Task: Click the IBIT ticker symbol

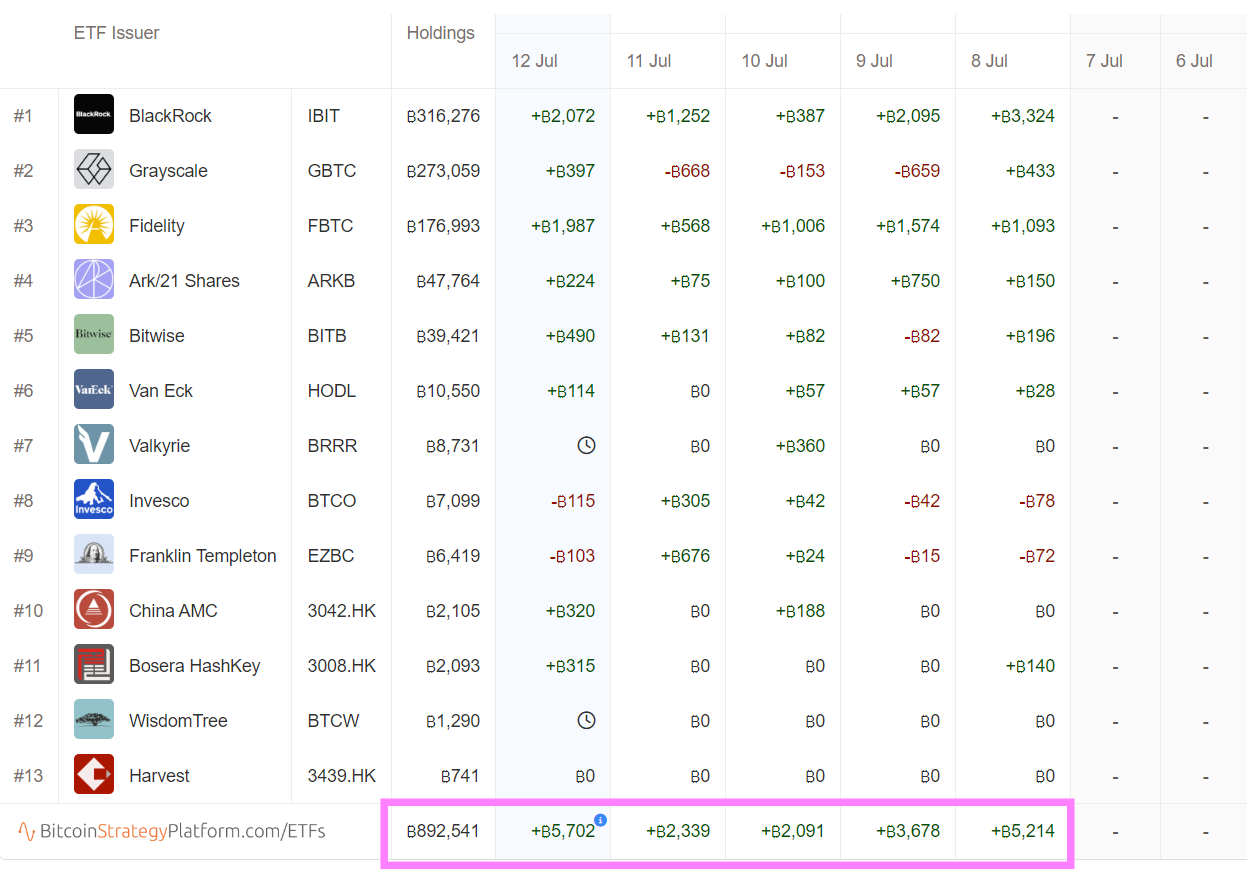Action: click(x=324, y=116)
